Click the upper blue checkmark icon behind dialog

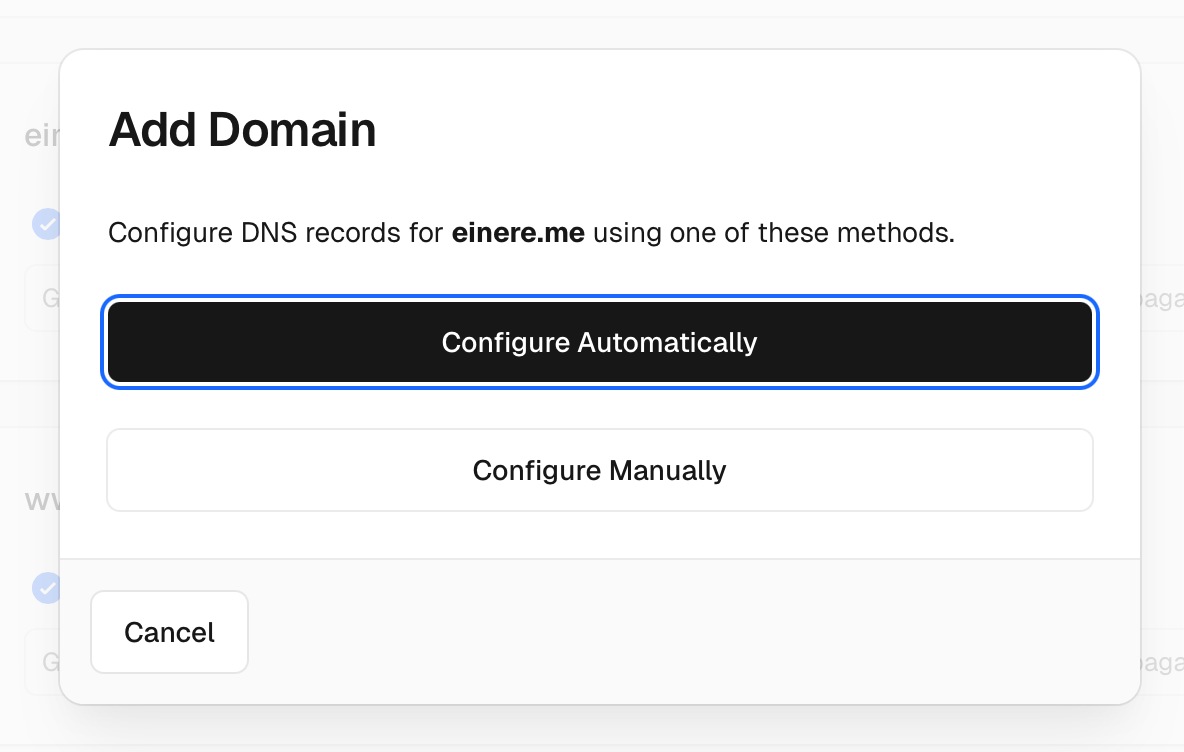coord(46,223)
